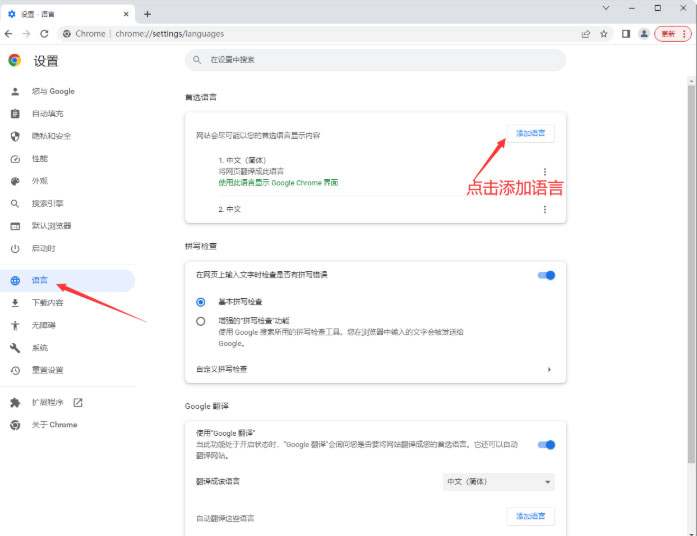
Task: Click the 默认浏览器 label in sidebar
Action: [x=51, y=226]
